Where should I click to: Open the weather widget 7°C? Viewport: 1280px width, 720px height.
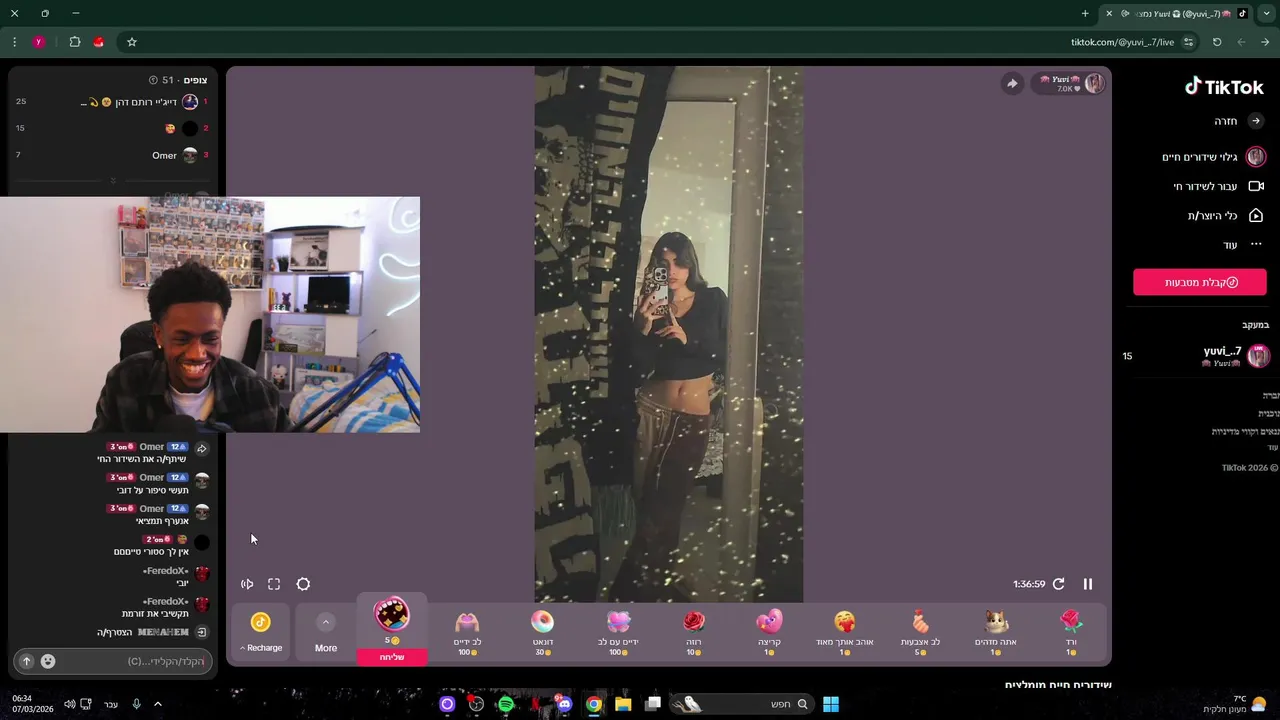(x=1235, y=704)
